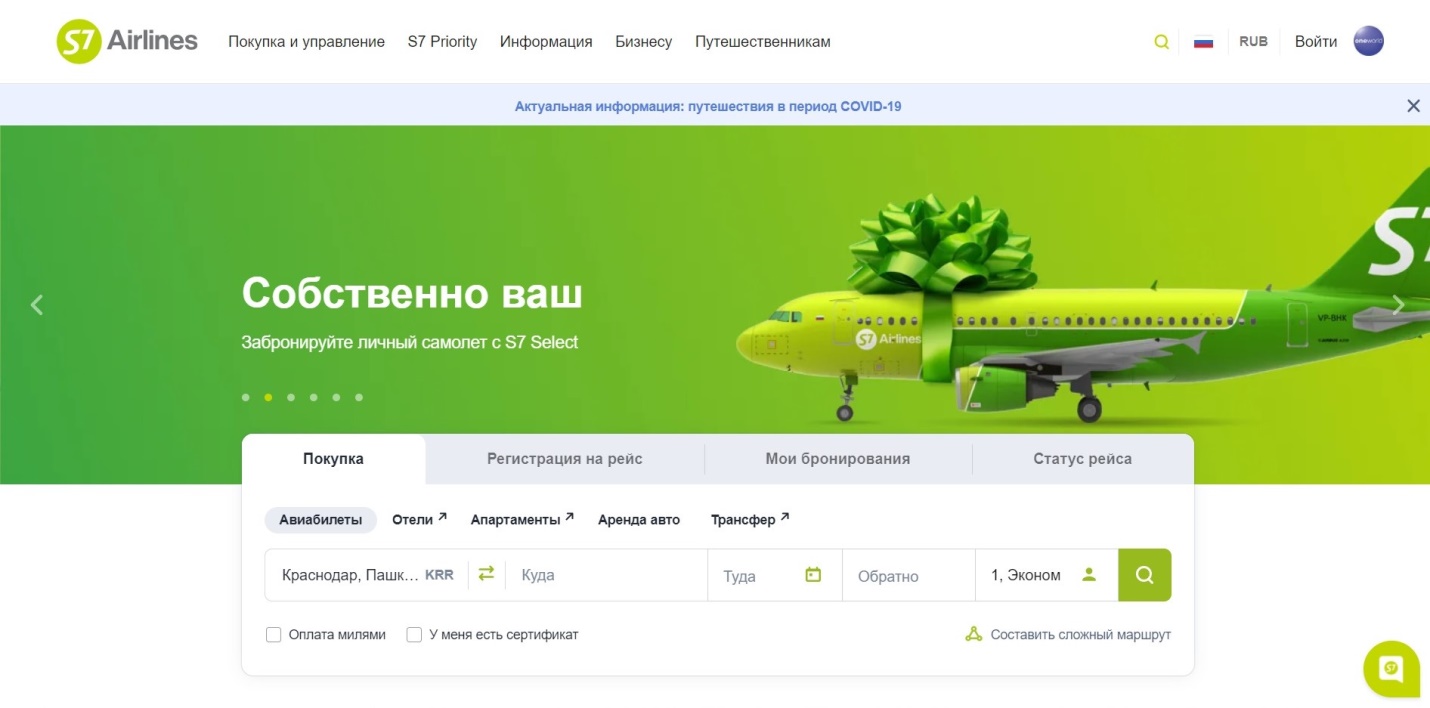The width and height of the screenshot is (1430, 708).
Task: Check У меня есть сертификат
Action: 413,634
